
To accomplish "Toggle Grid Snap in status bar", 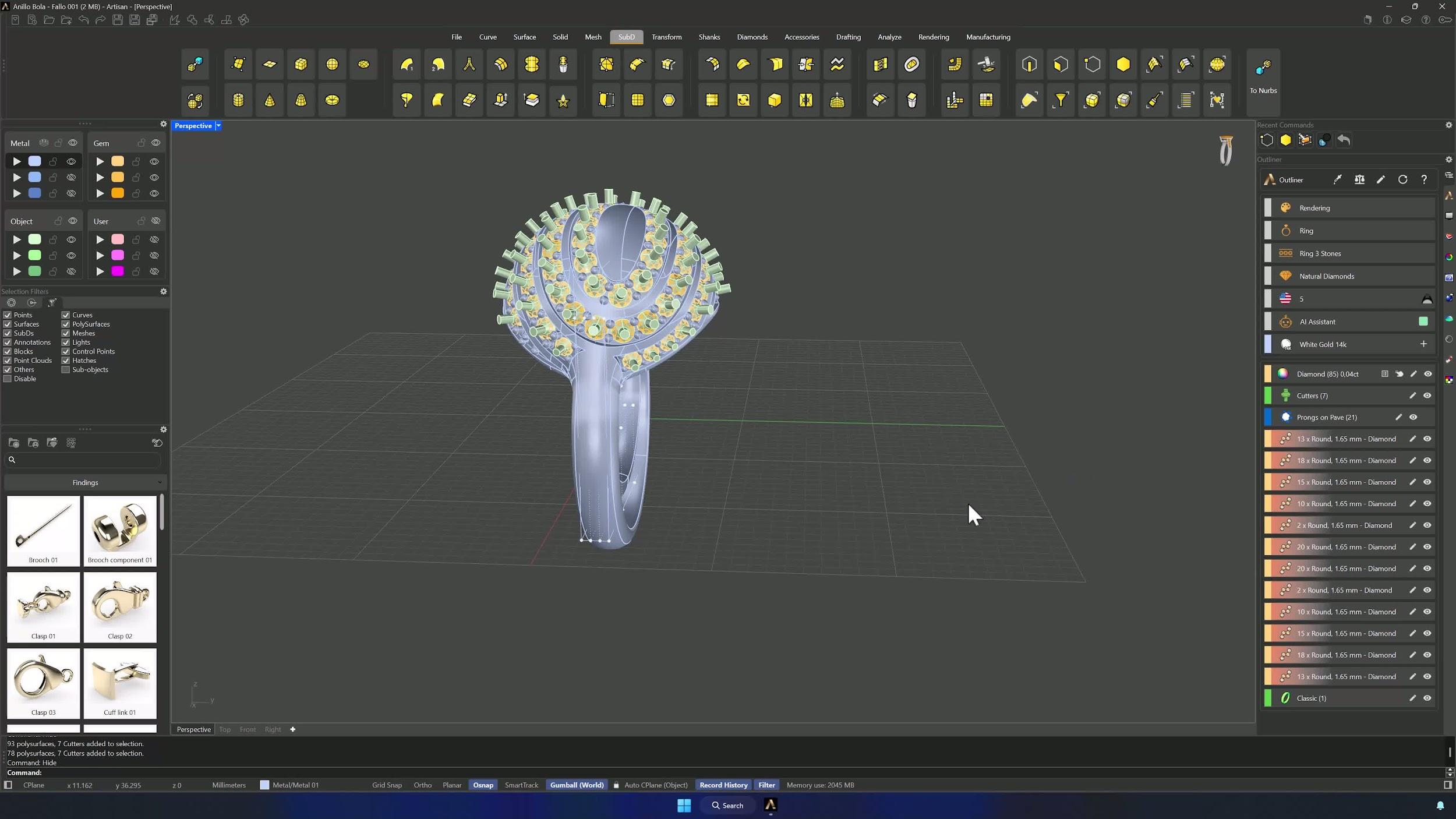I will 387,786.
